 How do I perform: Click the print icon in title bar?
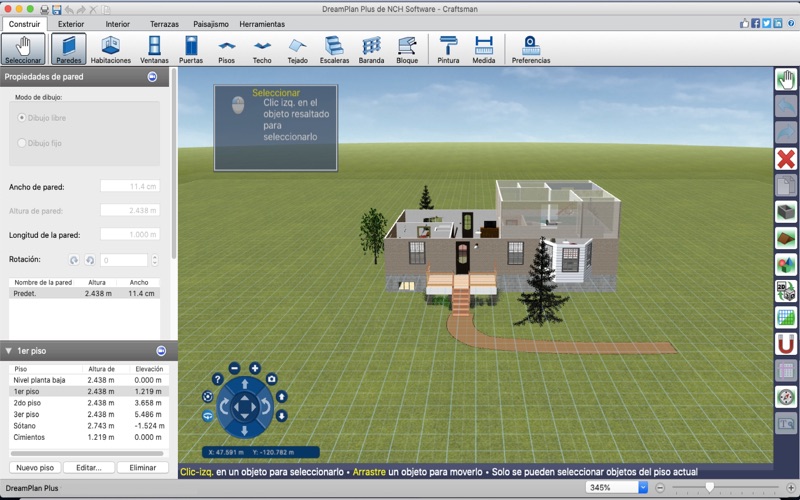(44, 10)
